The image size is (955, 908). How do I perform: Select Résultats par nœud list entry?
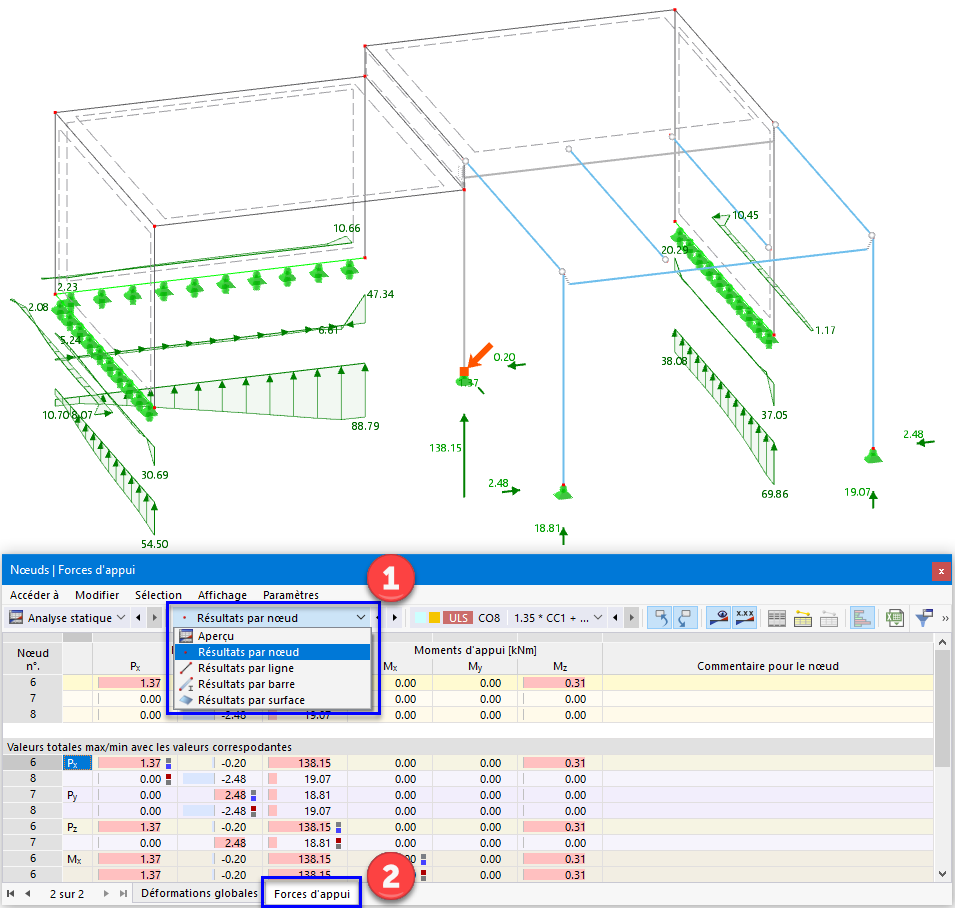[x=272, y=652]
